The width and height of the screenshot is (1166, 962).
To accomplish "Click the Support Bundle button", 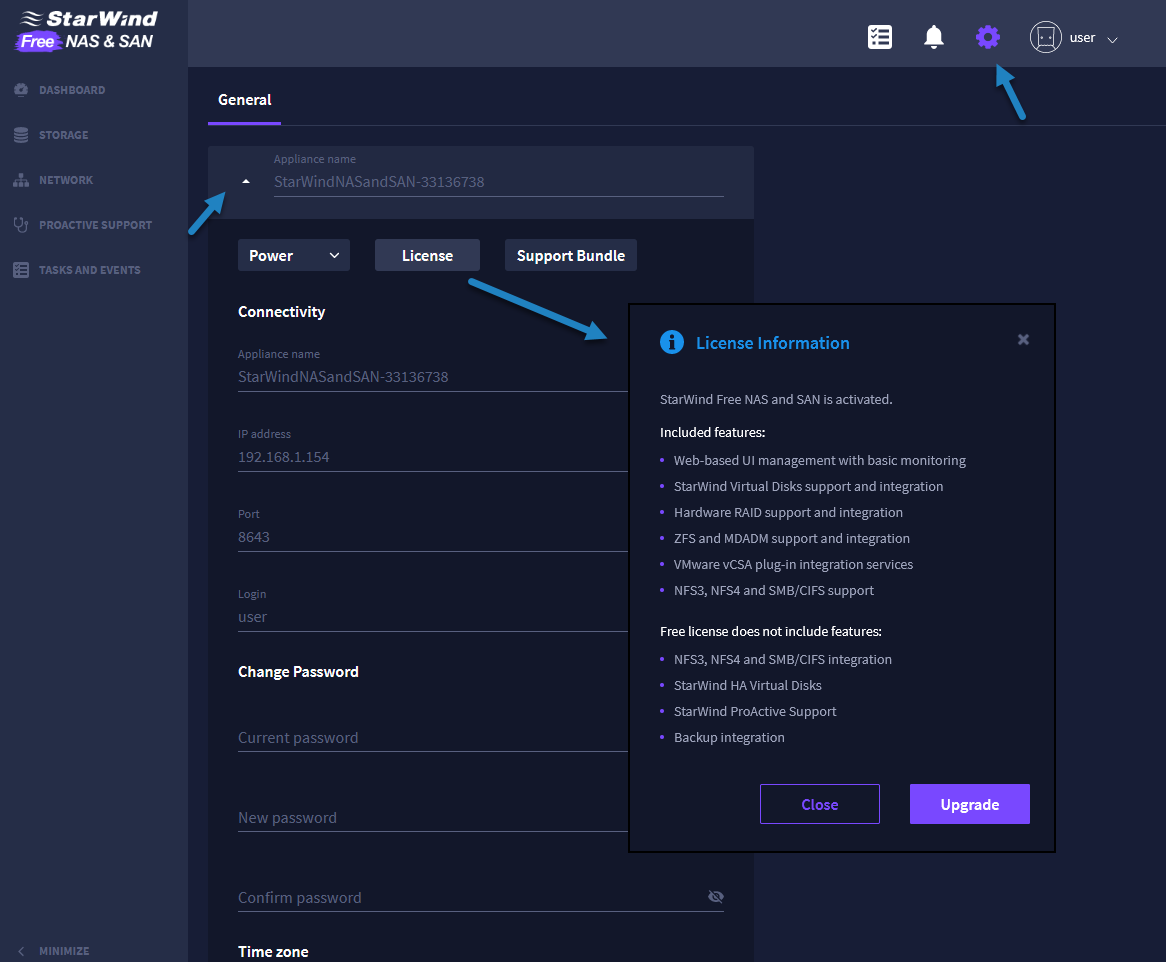I will [x=570, y=255].
